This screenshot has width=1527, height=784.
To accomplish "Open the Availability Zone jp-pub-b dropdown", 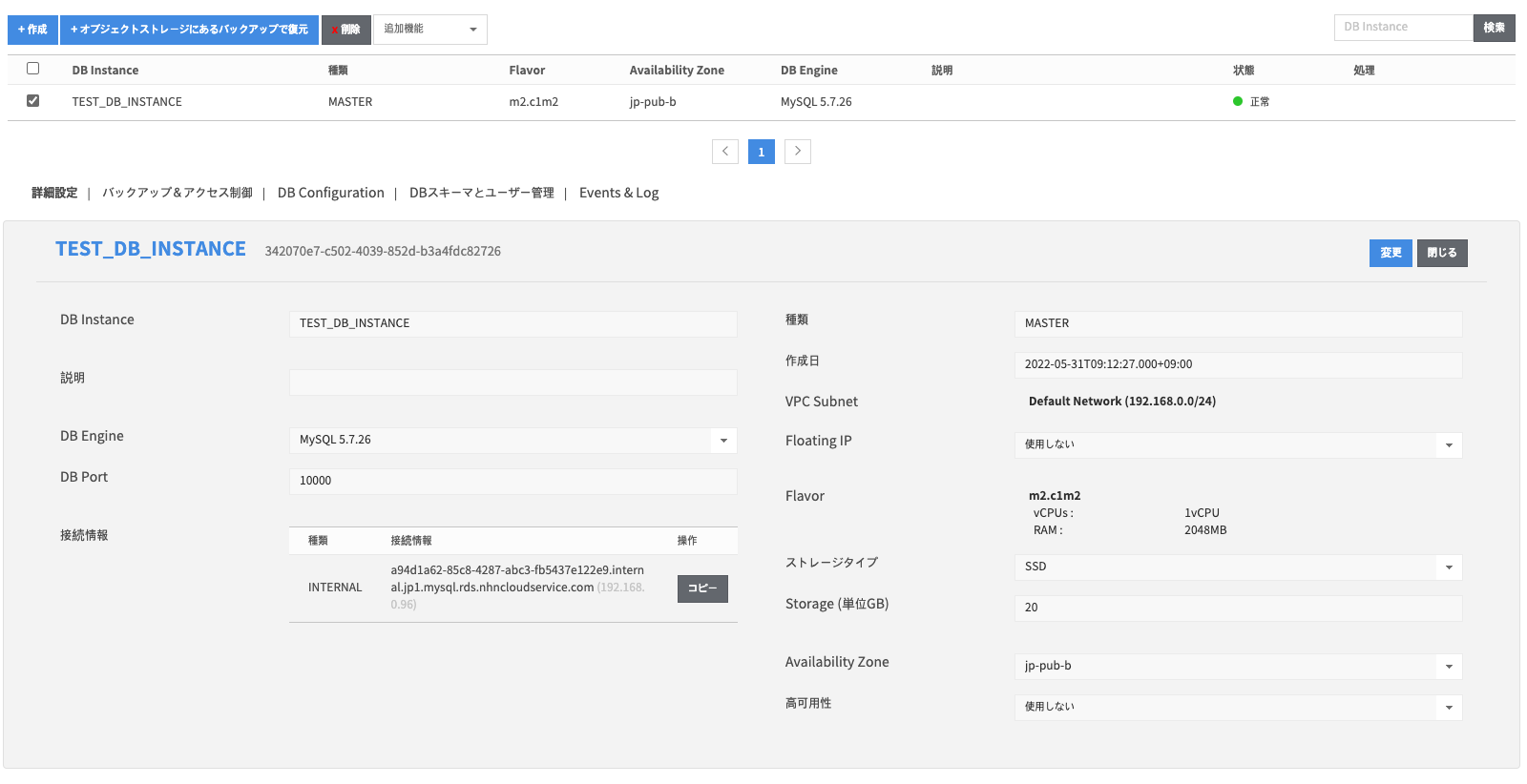I will click(x=1239, y=666).
